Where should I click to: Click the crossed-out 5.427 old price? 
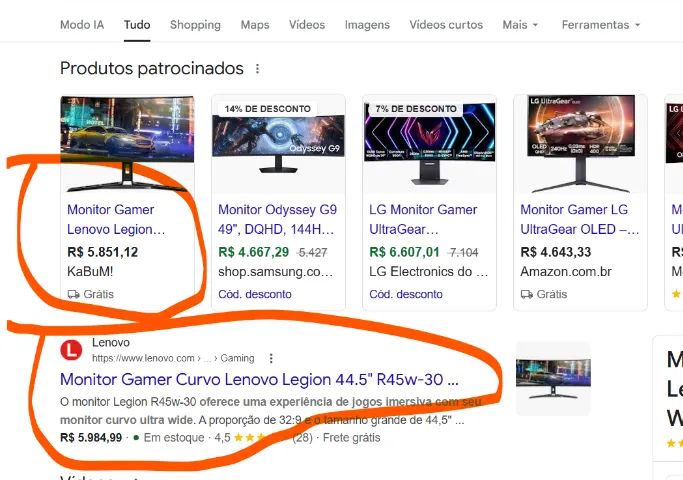(x=312, y=253)
